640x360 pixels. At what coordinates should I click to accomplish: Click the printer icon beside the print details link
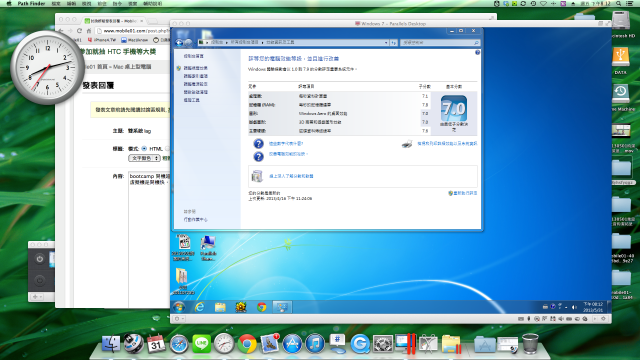click(x=407, y=144)
